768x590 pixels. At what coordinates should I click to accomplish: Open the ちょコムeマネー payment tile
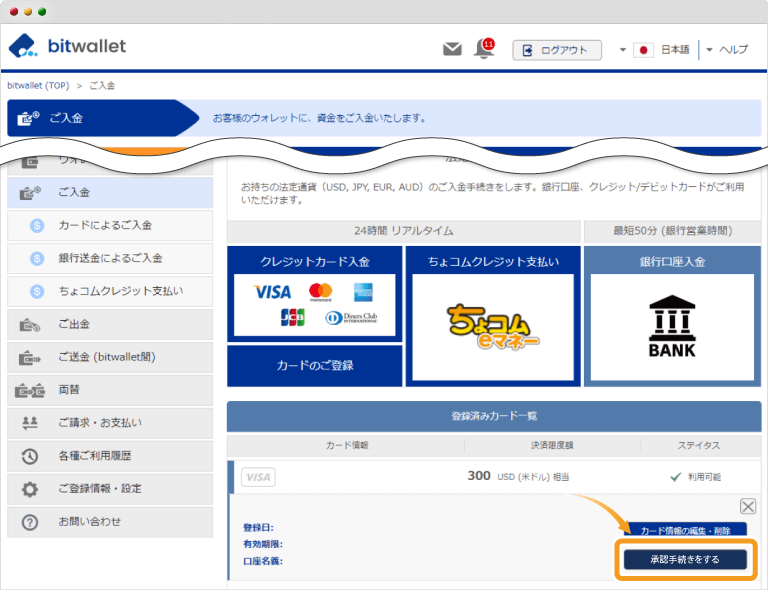[493, 327]
